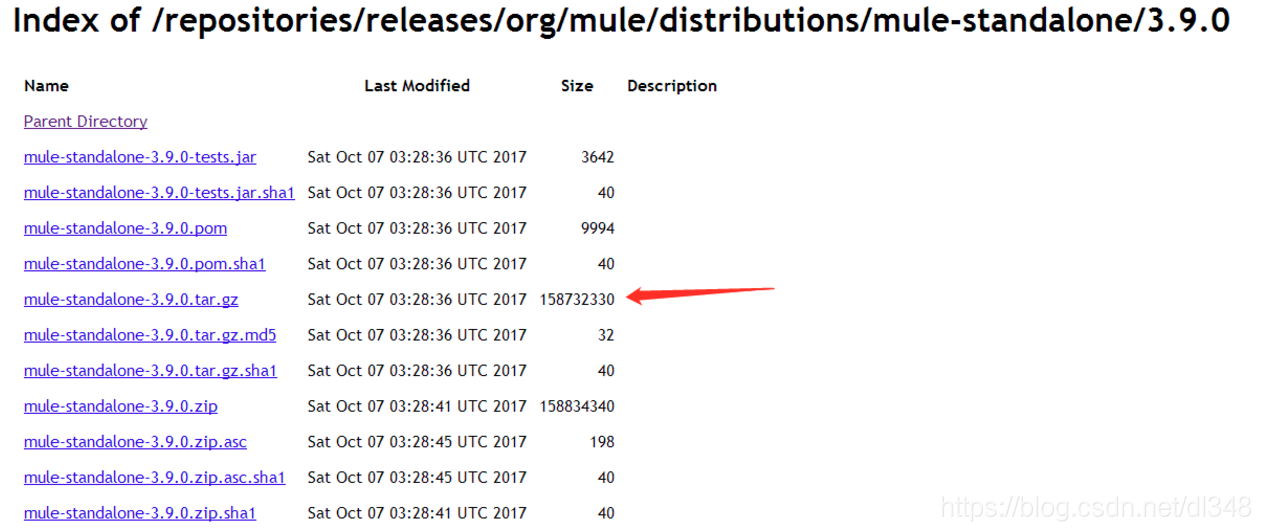Click the 158834340 size of the zip

[x=577, y=406]
